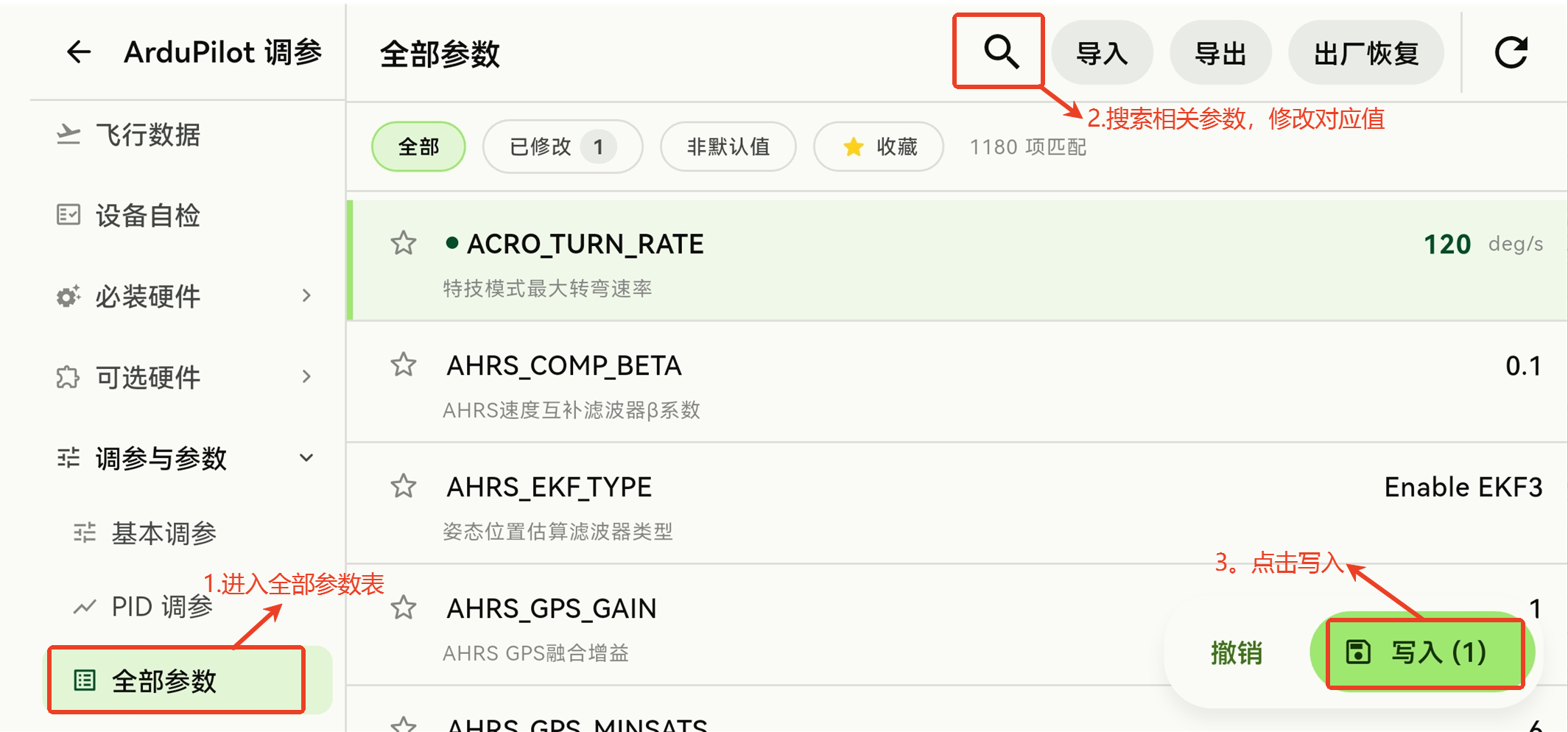This screenshot has height=732, width=1568.
Task: Click the AHRS_COMP_BETA parameter name
Action: tap(564, 366)
